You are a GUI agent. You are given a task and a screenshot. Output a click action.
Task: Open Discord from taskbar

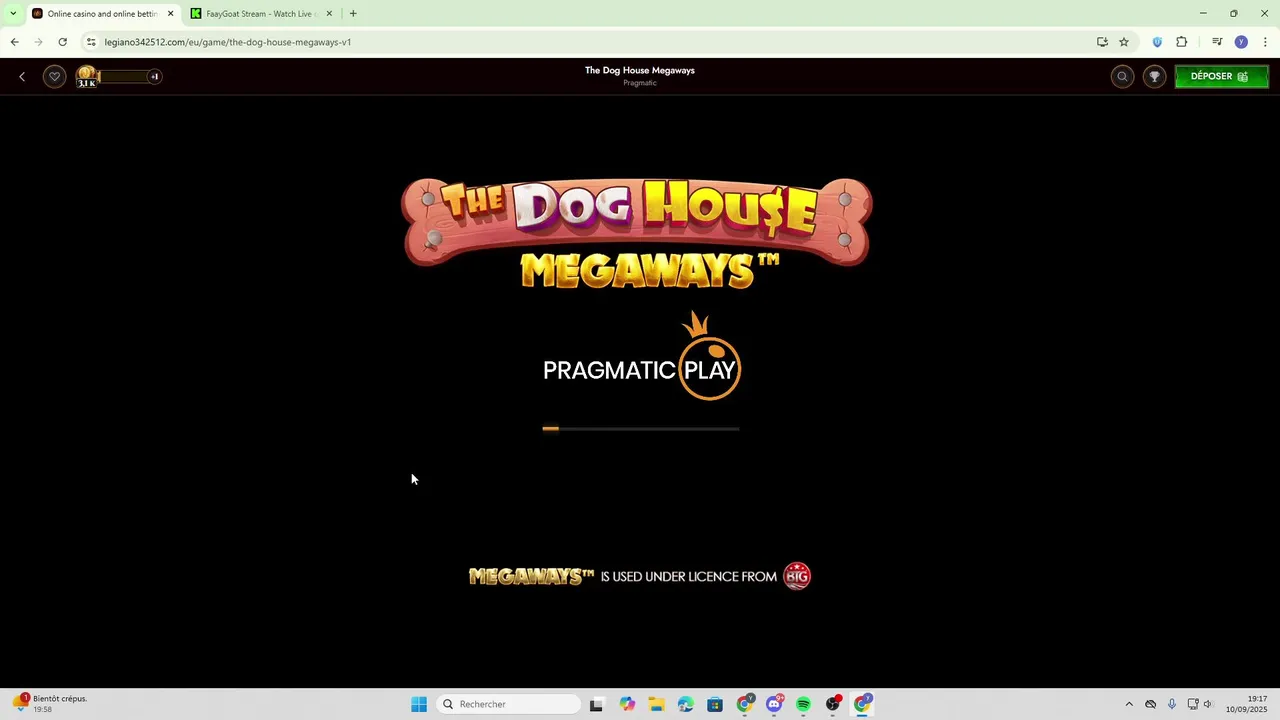click(774, 704)
